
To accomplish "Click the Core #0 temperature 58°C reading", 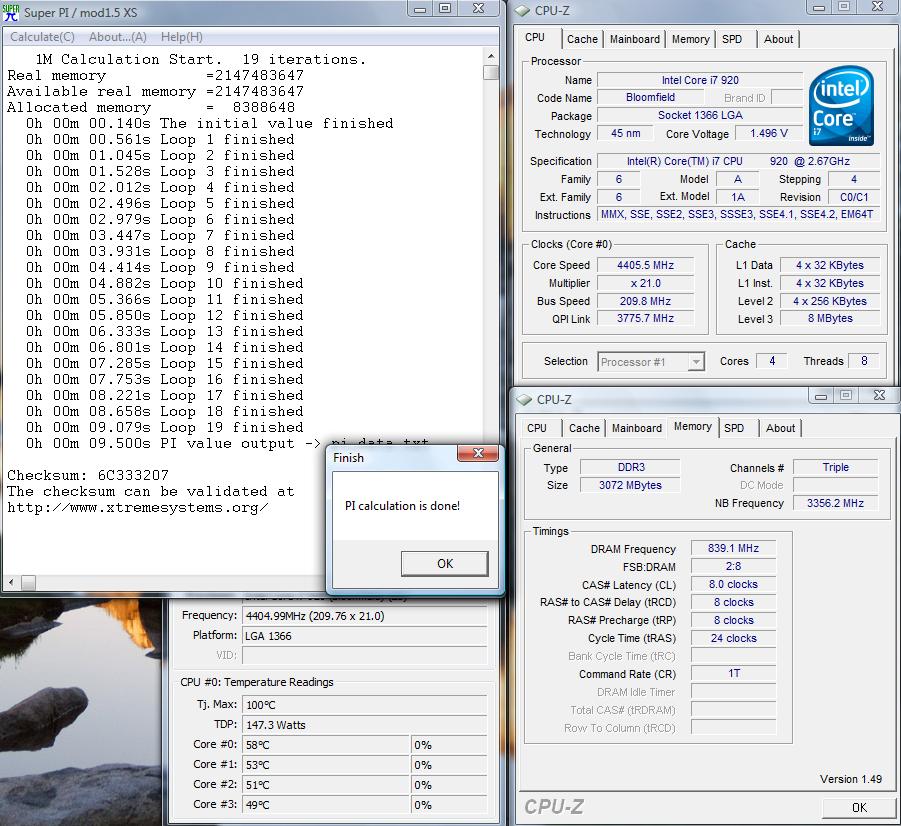I will [326, 745].
